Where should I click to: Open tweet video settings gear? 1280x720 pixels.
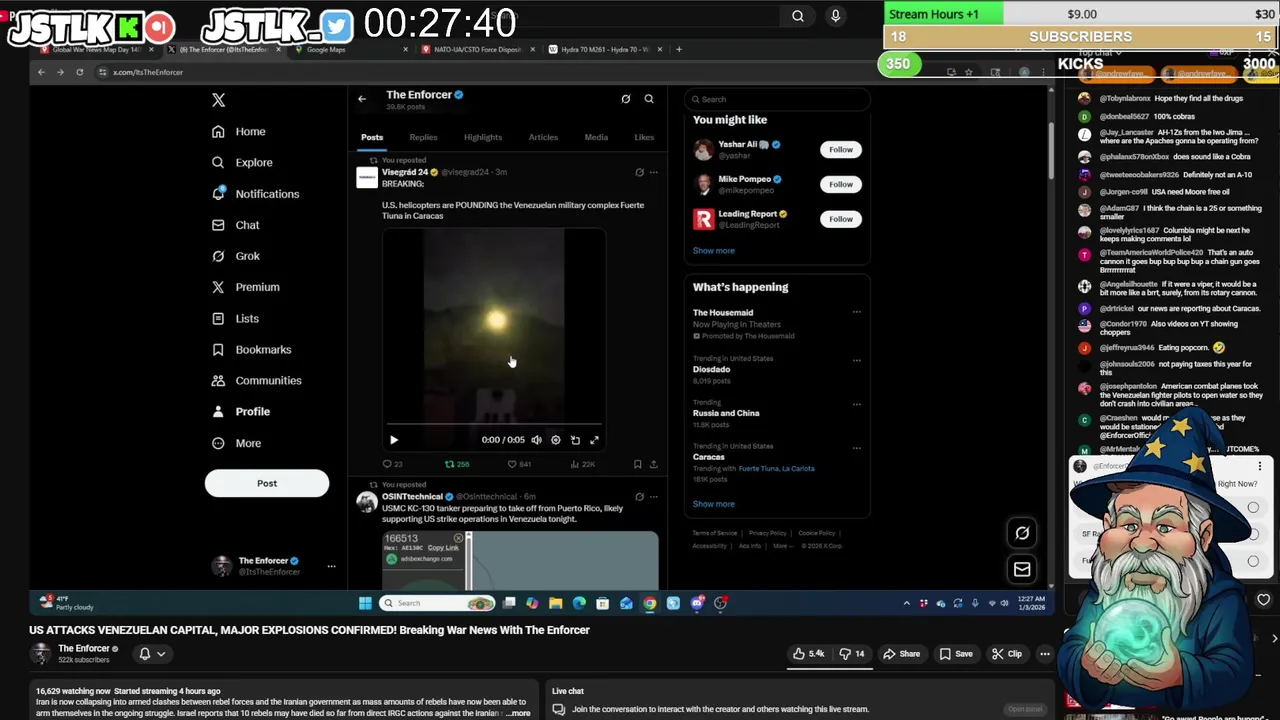[556, 440]
